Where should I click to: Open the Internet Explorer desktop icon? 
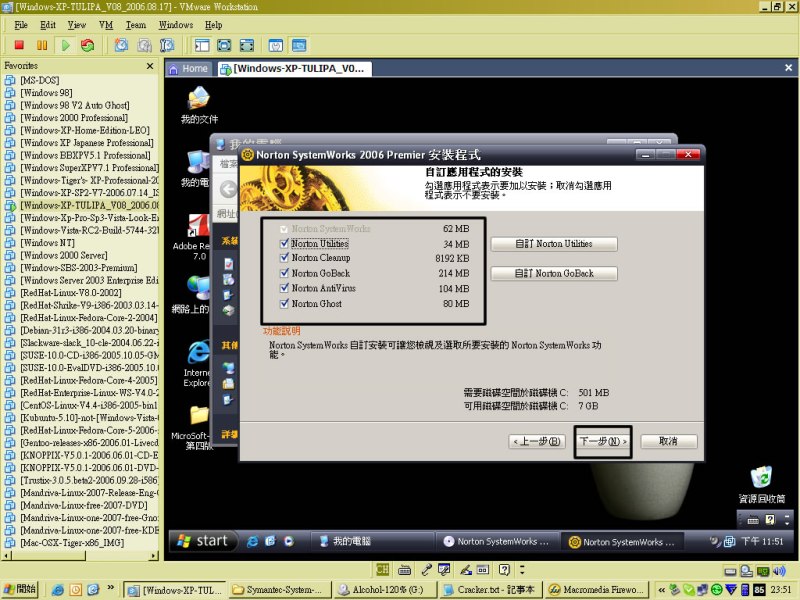[197, 363]
